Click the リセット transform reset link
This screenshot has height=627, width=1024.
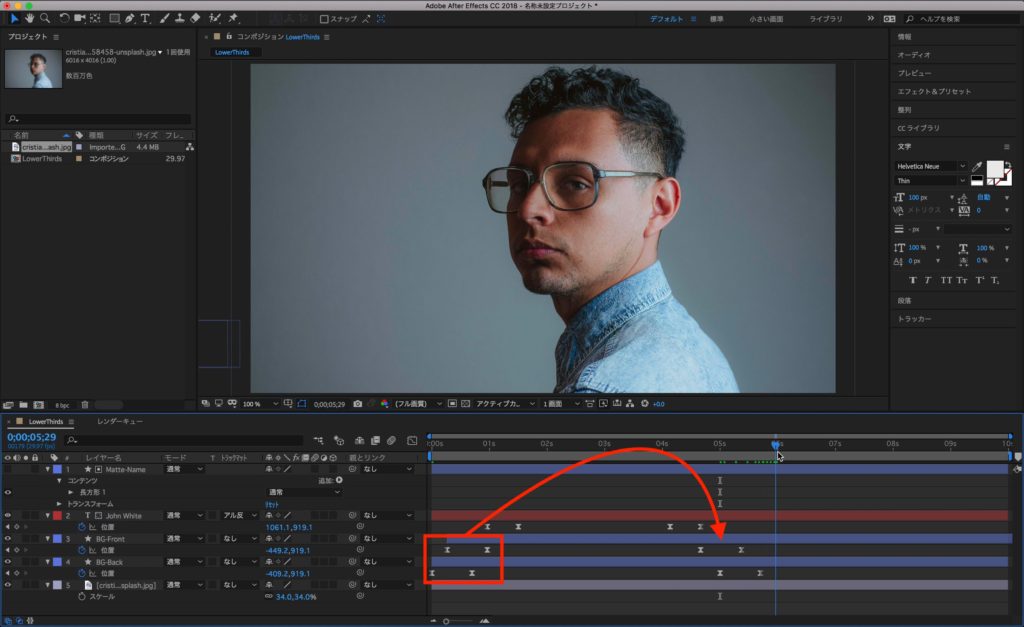pos(272,504)
